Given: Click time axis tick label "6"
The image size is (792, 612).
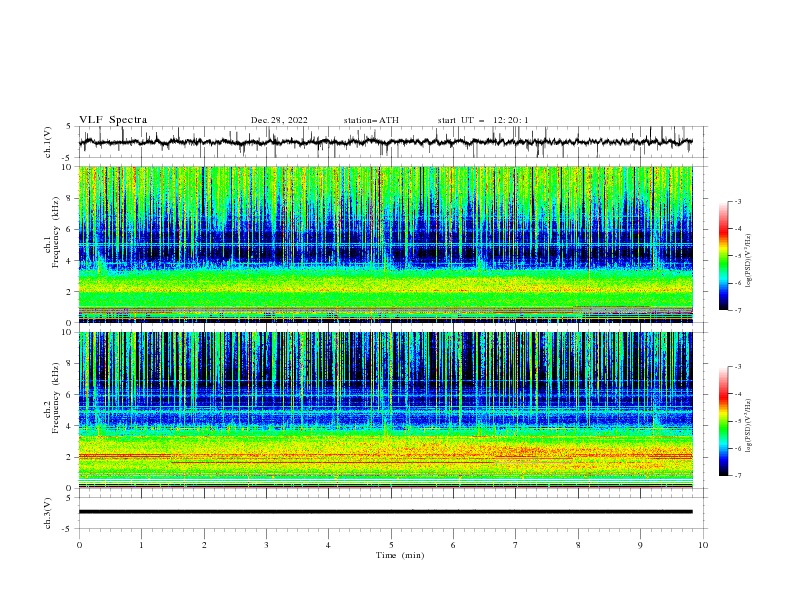Looking at the screenshot, I should point(454,545).
